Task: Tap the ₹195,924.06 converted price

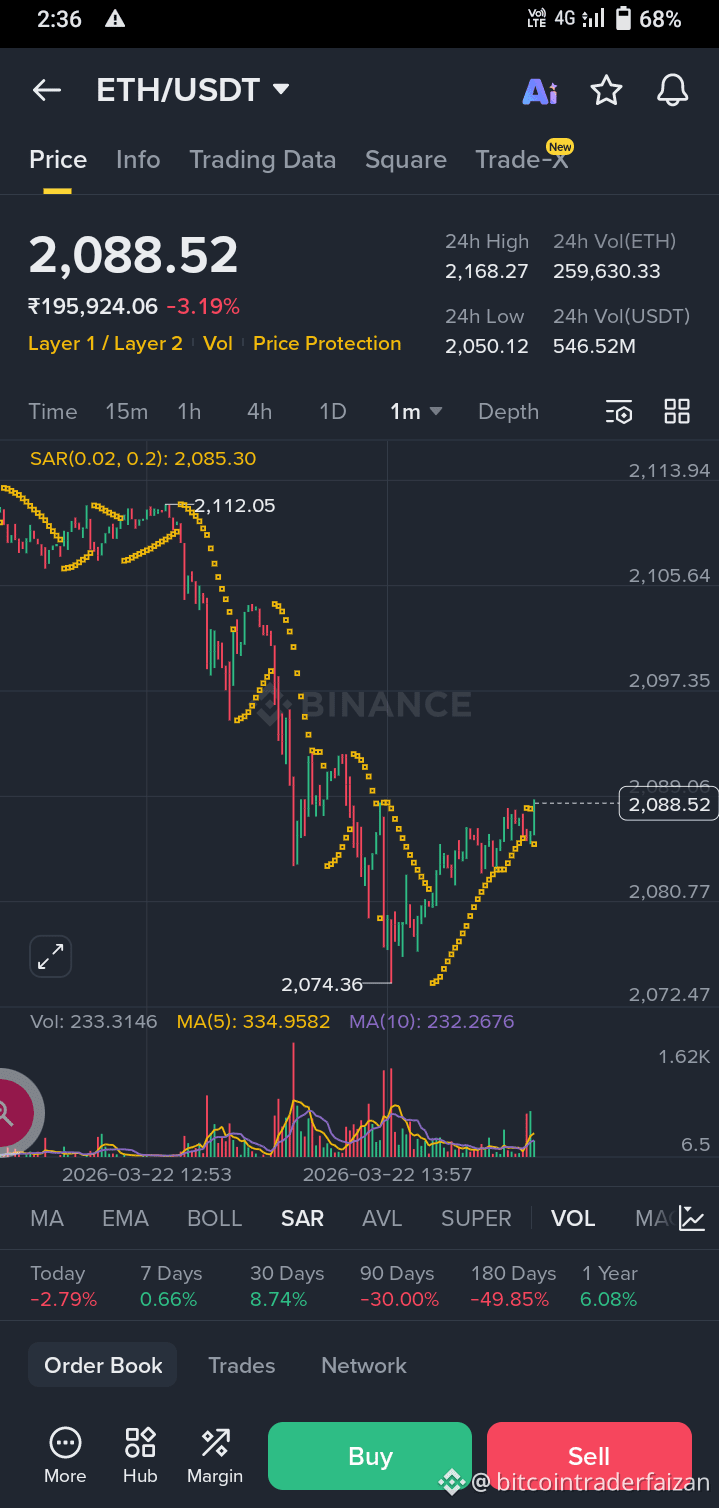Action: 93,306
